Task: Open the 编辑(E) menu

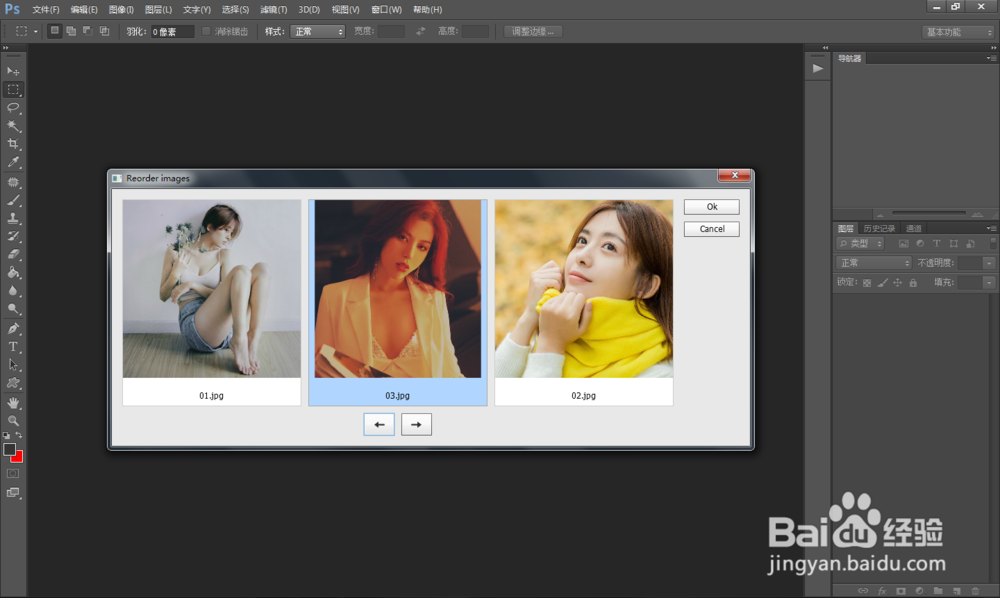Action: coord(84,10)
